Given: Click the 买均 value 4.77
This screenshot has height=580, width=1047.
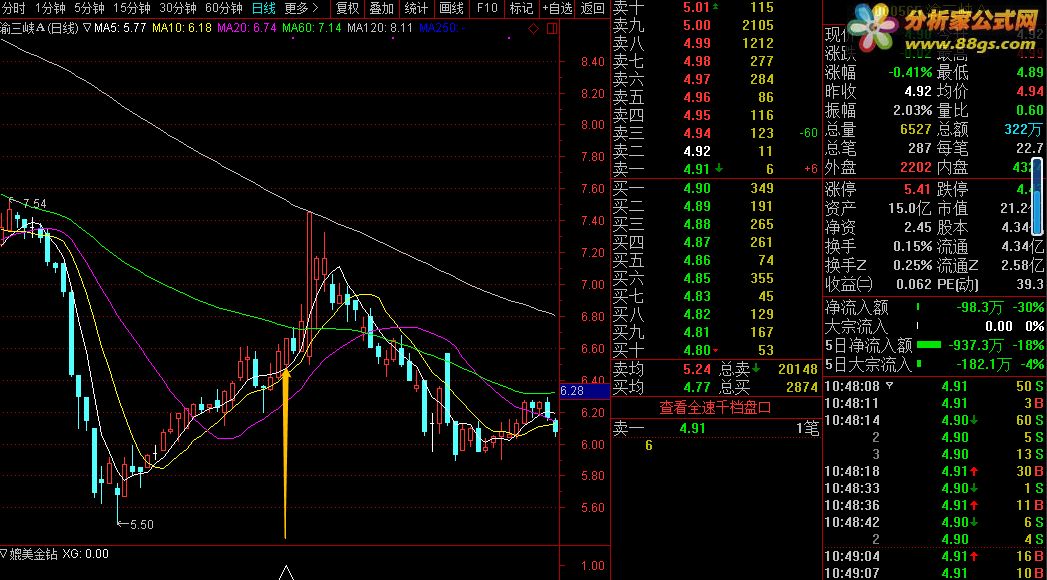Looking at the screenshot, I should click(696, 387).
